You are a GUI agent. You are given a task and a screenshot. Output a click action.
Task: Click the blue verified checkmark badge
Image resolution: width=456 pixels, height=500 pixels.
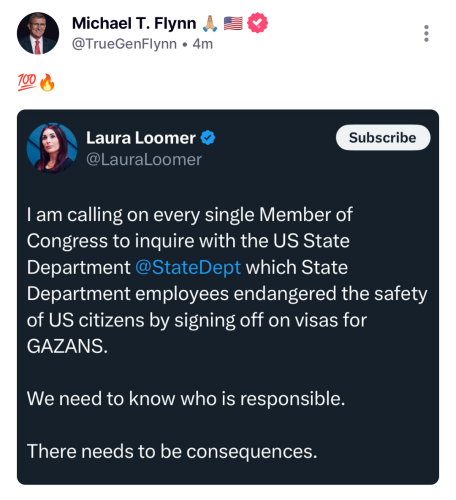point(208,138)
